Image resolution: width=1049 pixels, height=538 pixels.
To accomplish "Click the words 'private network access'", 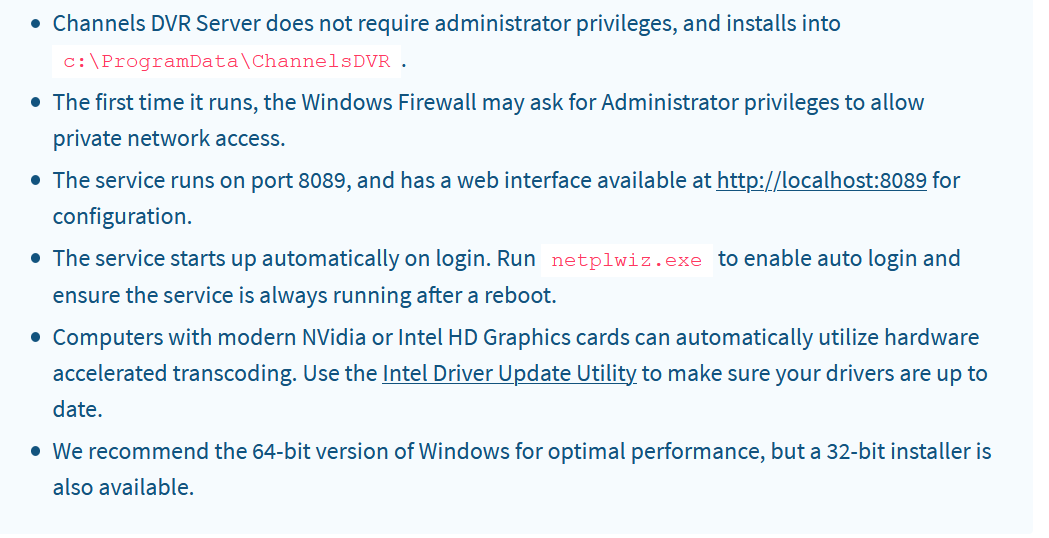I will coord(170,139).
